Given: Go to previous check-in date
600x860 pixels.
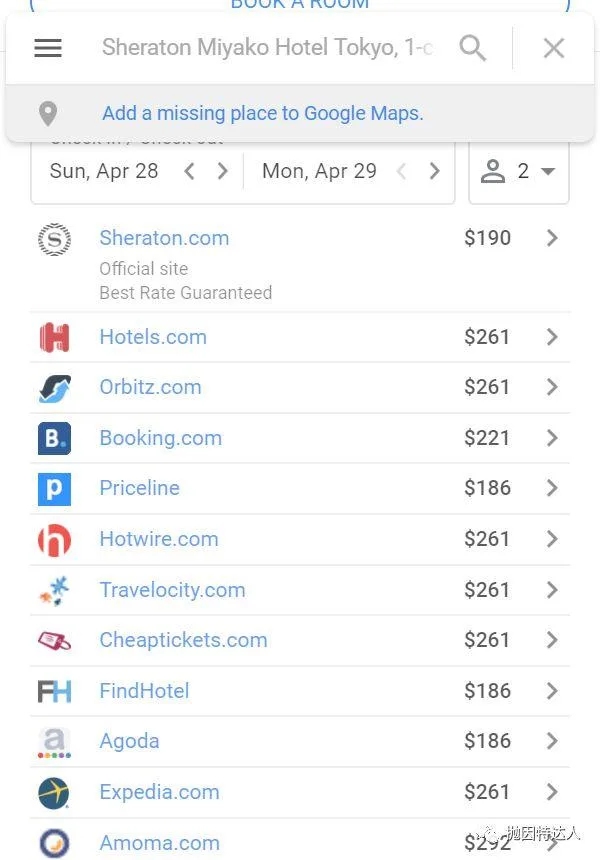Looking at the screenshot, I should click(x=190, y=172).
